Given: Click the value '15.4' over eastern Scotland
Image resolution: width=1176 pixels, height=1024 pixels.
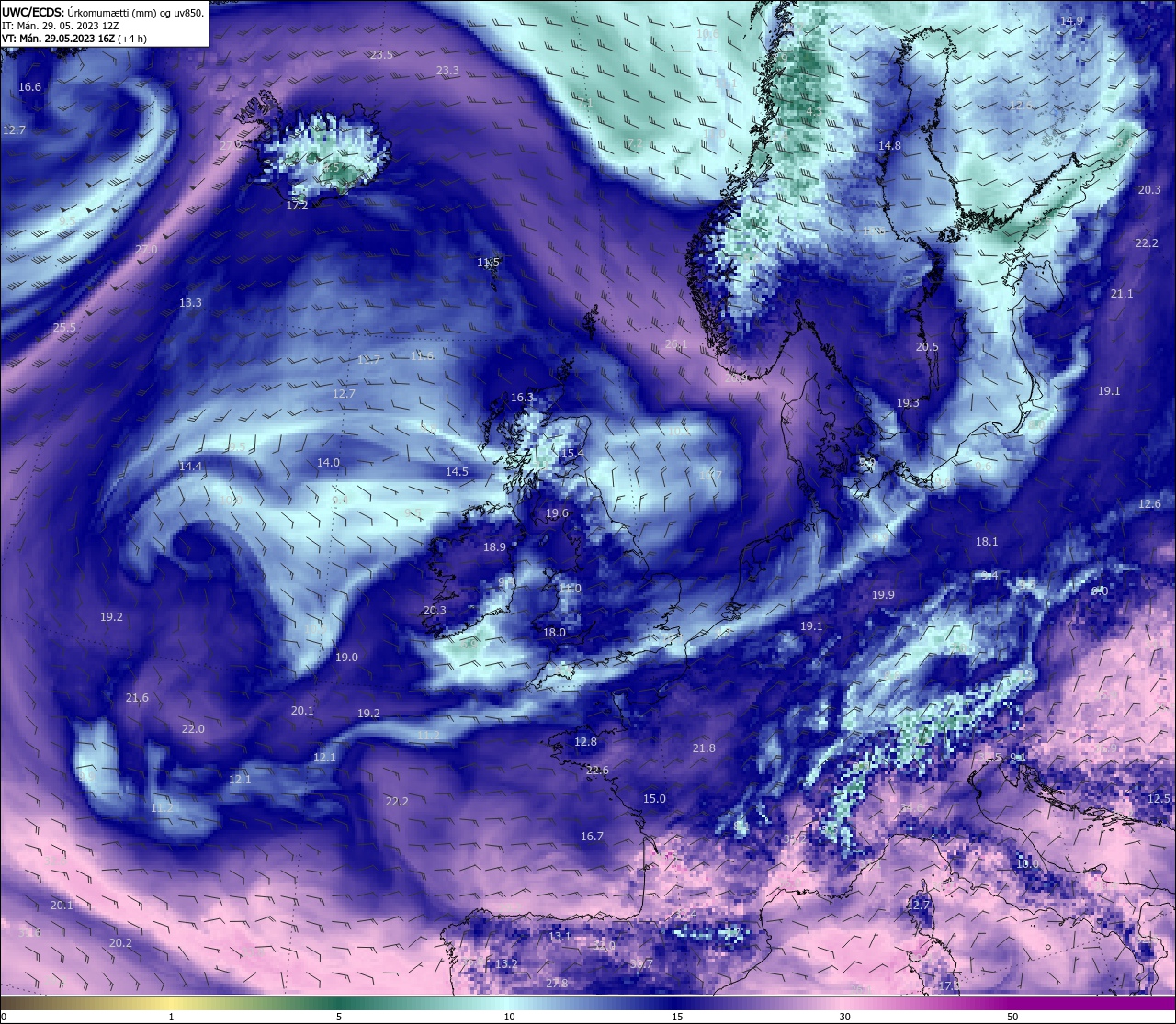Looking at the screenshot, I should tap(573, 454).
